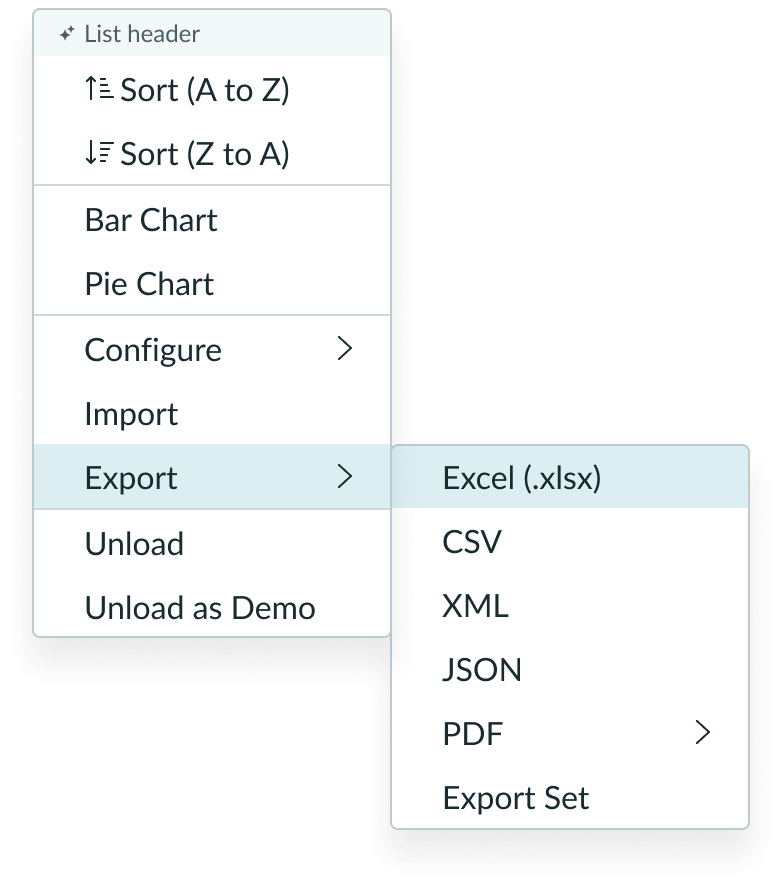Choose Import from the menu
782x886 pixels.
(132, 413)
